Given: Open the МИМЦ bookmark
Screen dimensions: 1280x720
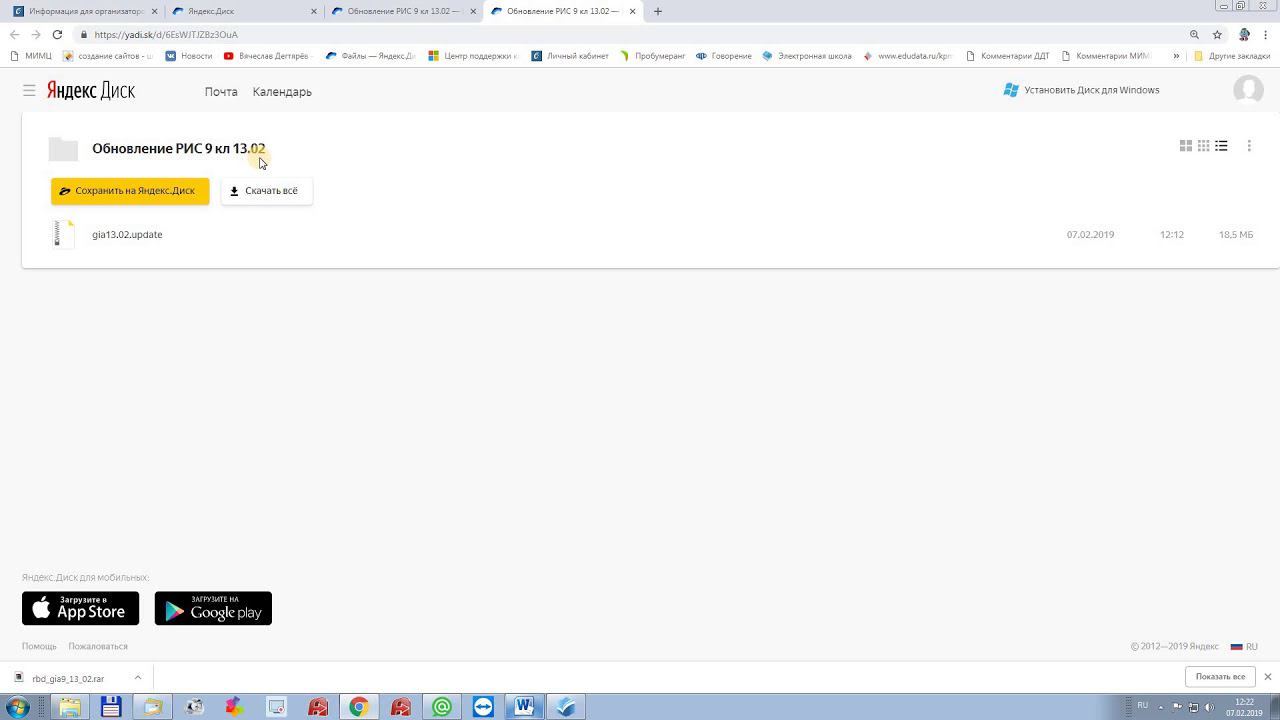Looking at the screenshot, I should (x=31, y=56).
